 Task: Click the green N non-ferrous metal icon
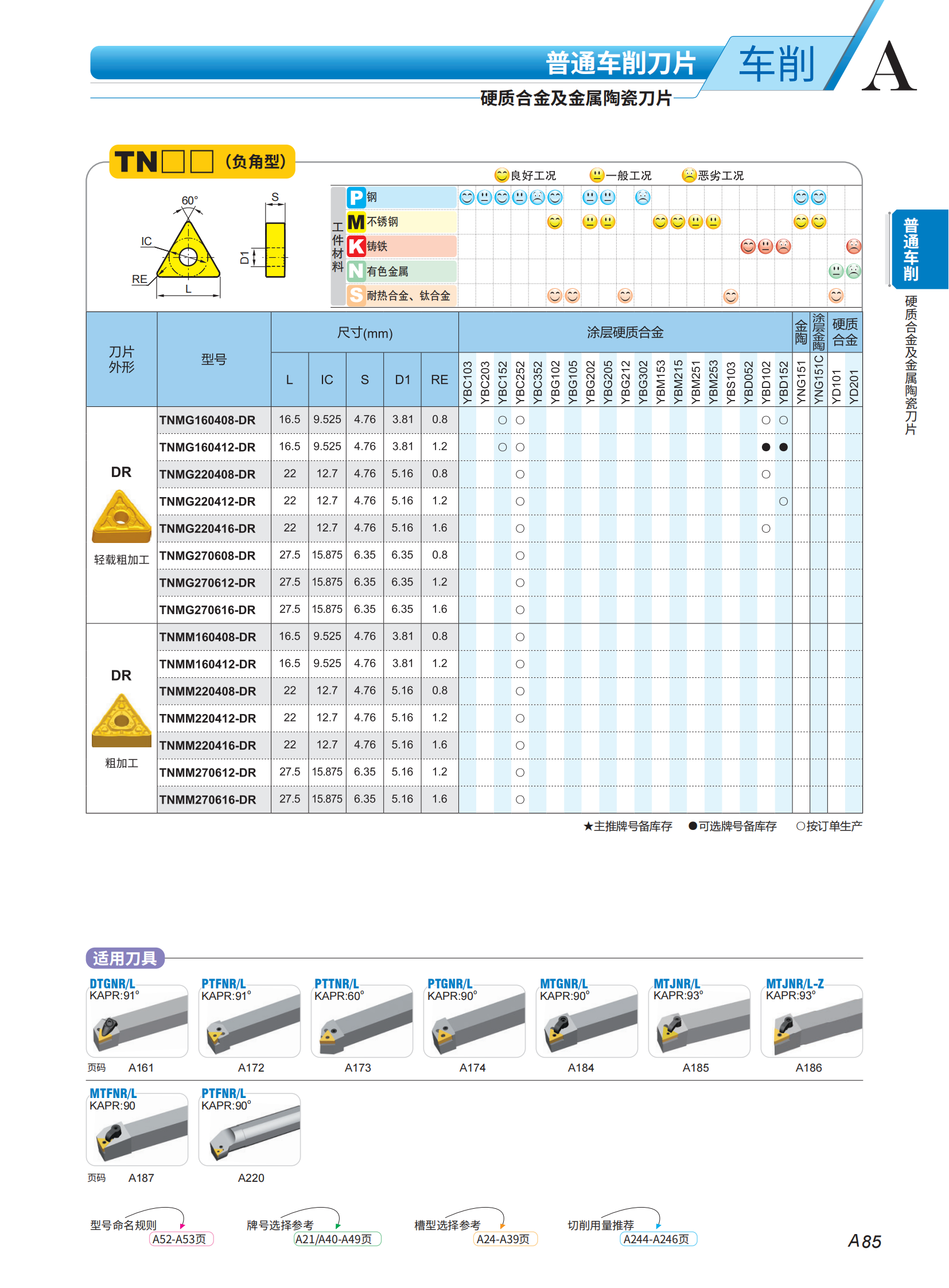pos(356,271)
